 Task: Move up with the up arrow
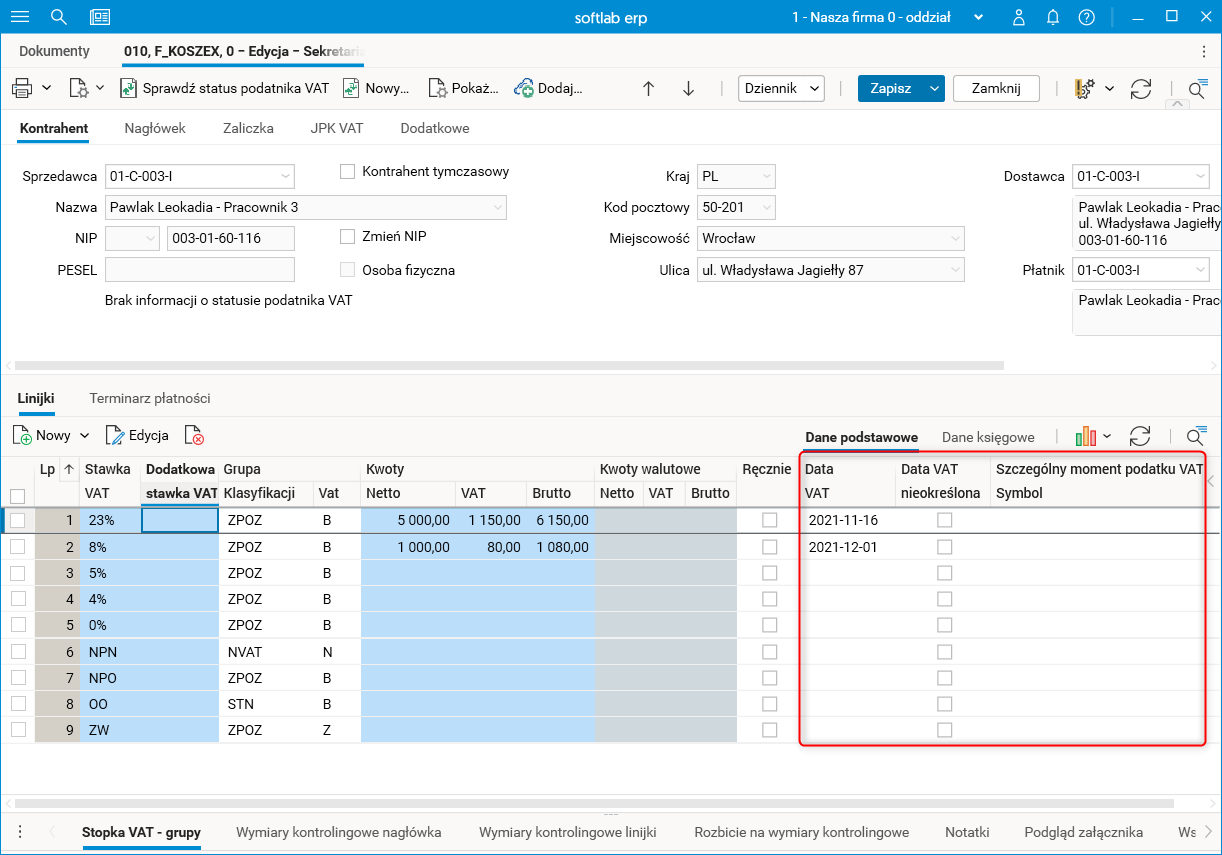pos(648,88)
